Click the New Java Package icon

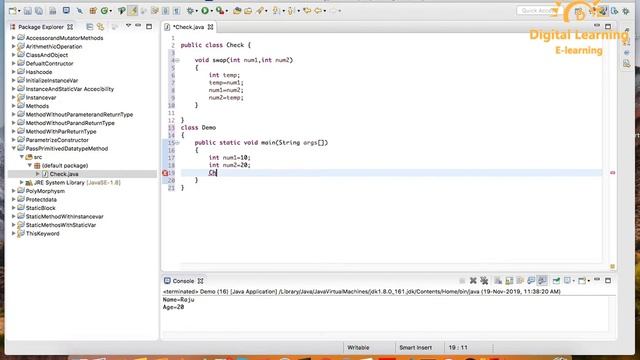coord(93,11)
